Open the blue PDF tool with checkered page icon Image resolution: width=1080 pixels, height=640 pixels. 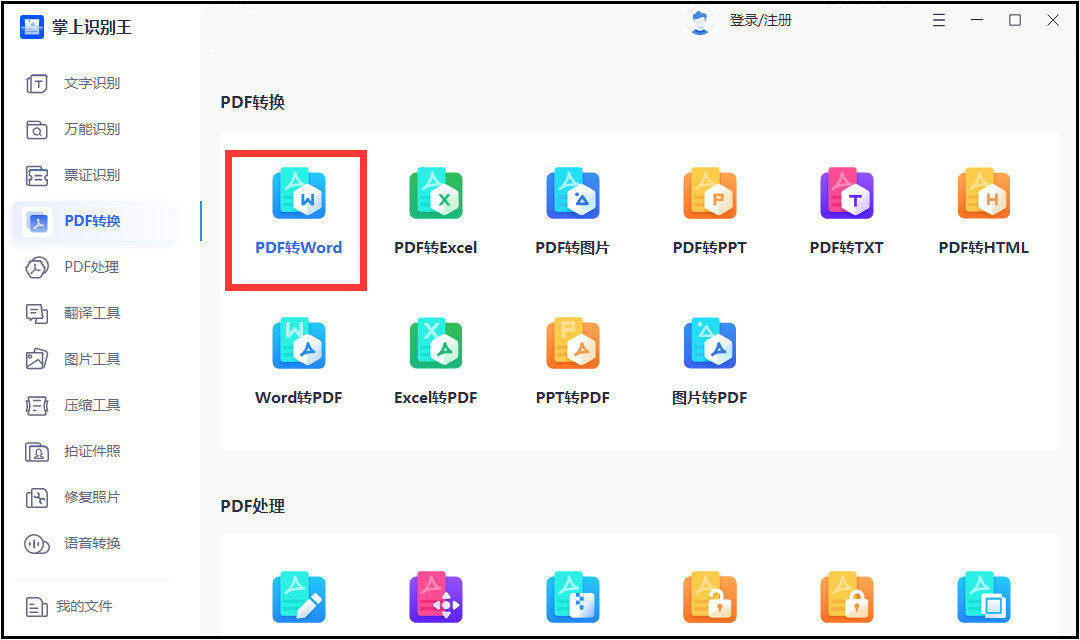pyautogui.click(x=572, y=597)
